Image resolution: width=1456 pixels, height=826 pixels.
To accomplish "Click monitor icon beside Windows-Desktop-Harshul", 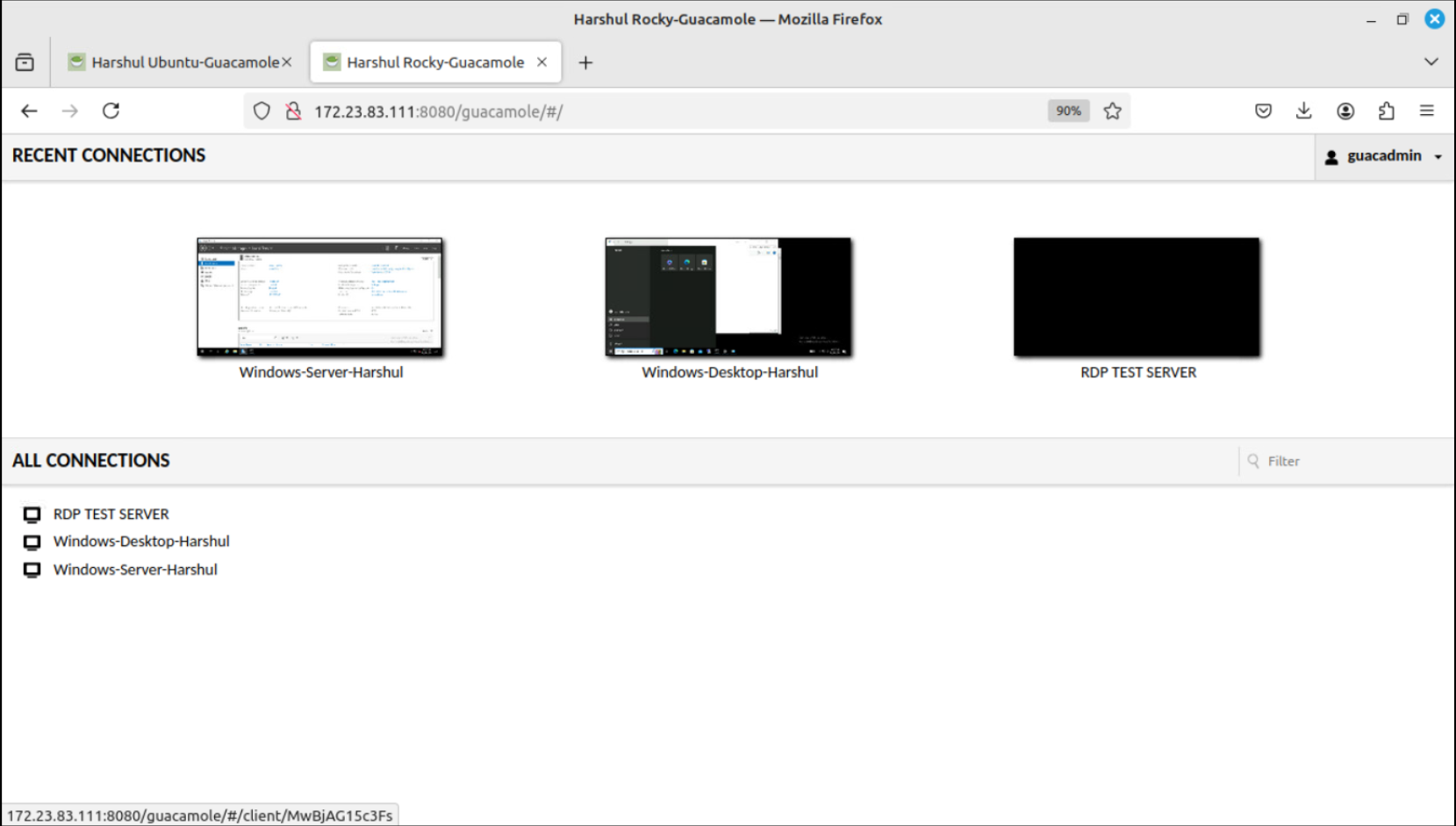I will tap(32, 542).
